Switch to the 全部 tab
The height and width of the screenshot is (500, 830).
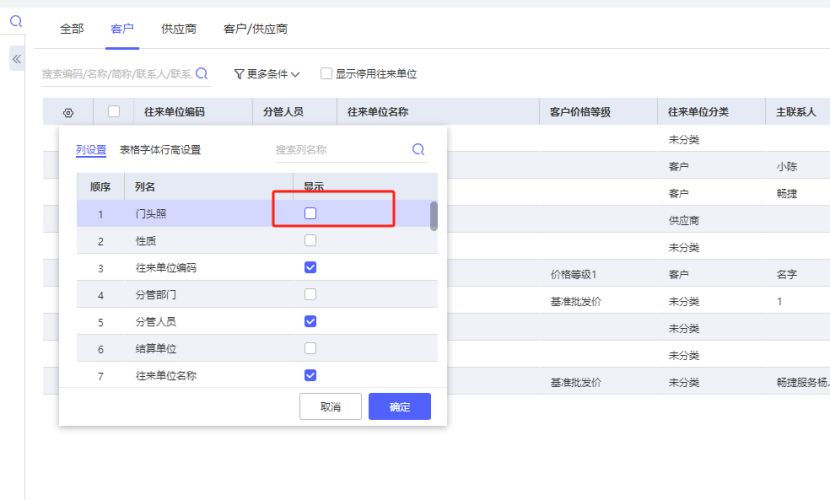pos(72,29)
